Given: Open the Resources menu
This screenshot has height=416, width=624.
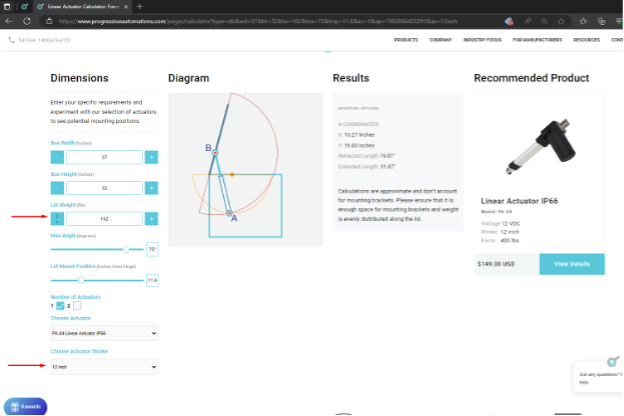Looking at the screenshot, I should [587, 40].
